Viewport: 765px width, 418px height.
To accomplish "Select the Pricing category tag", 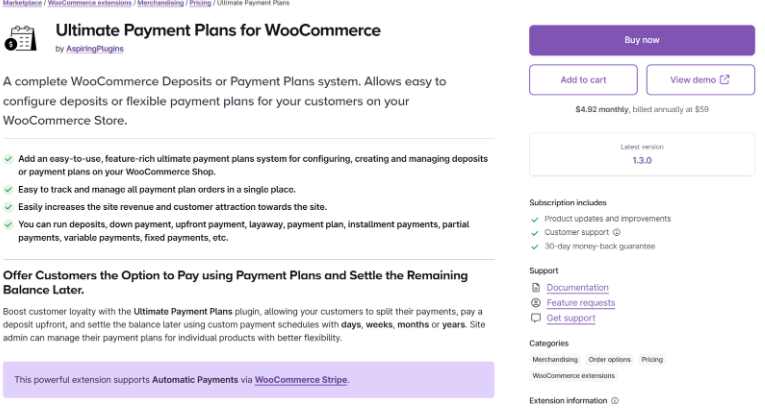I will click(652, 359).
